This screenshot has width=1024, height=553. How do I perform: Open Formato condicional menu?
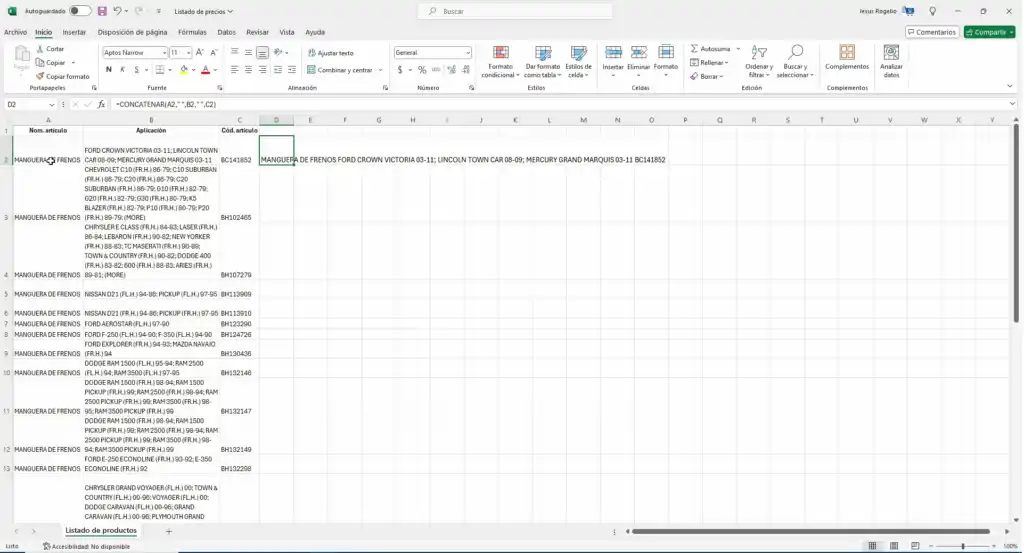[x=500, y=62]
